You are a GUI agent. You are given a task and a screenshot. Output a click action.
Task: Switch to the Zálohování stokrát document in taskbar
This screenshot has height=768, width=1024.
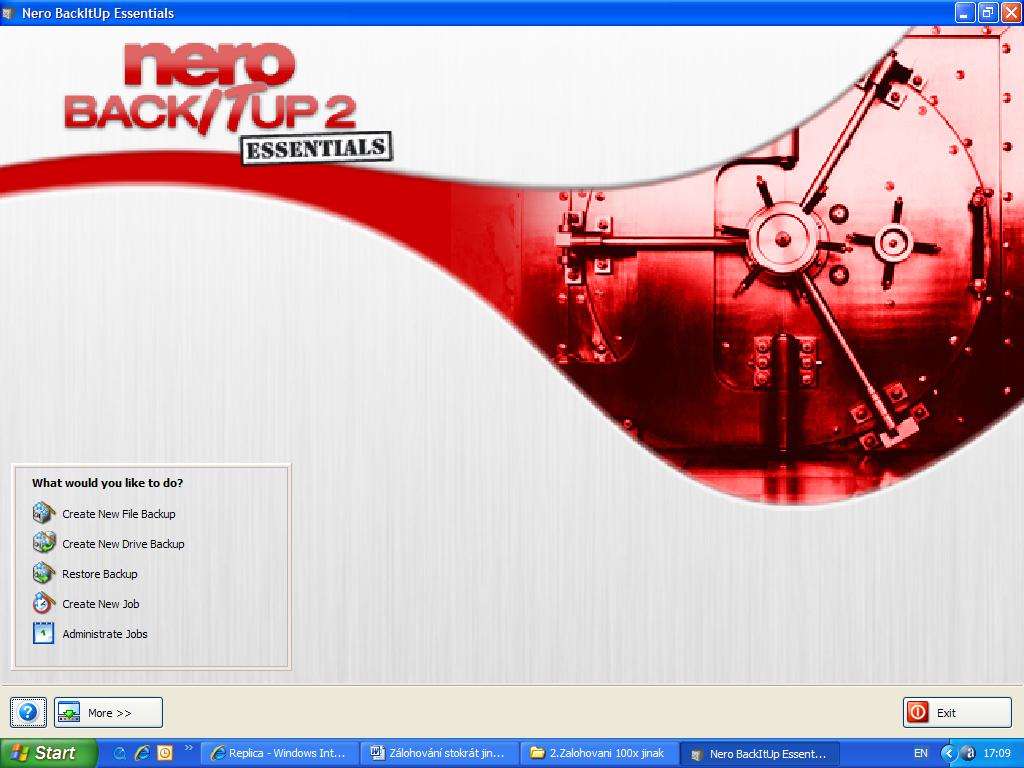(x=439, y=753)
